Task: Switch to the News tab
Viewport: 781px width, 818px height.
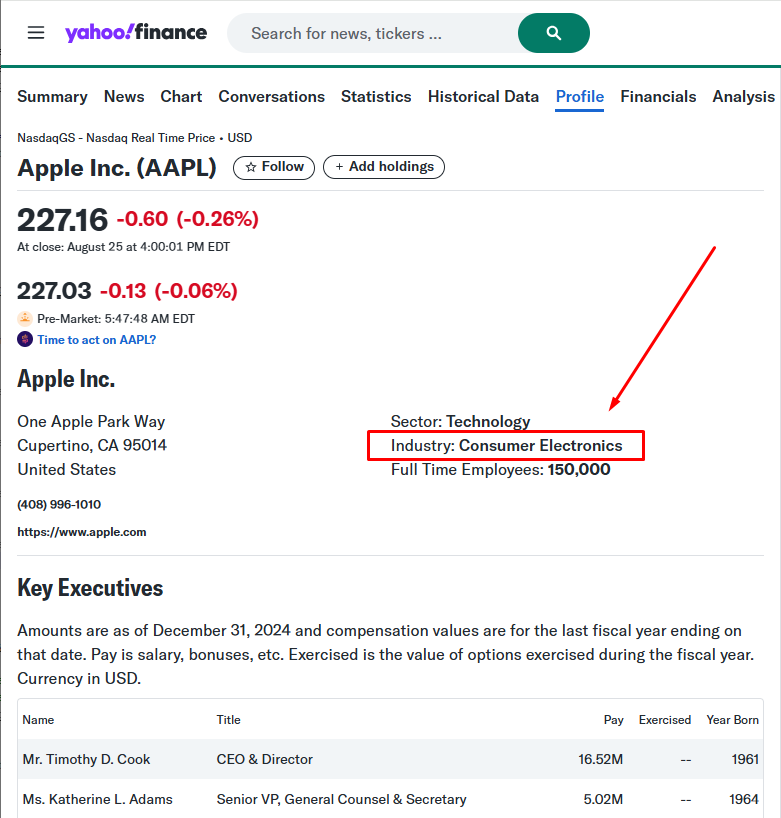Action: [124, 97]
